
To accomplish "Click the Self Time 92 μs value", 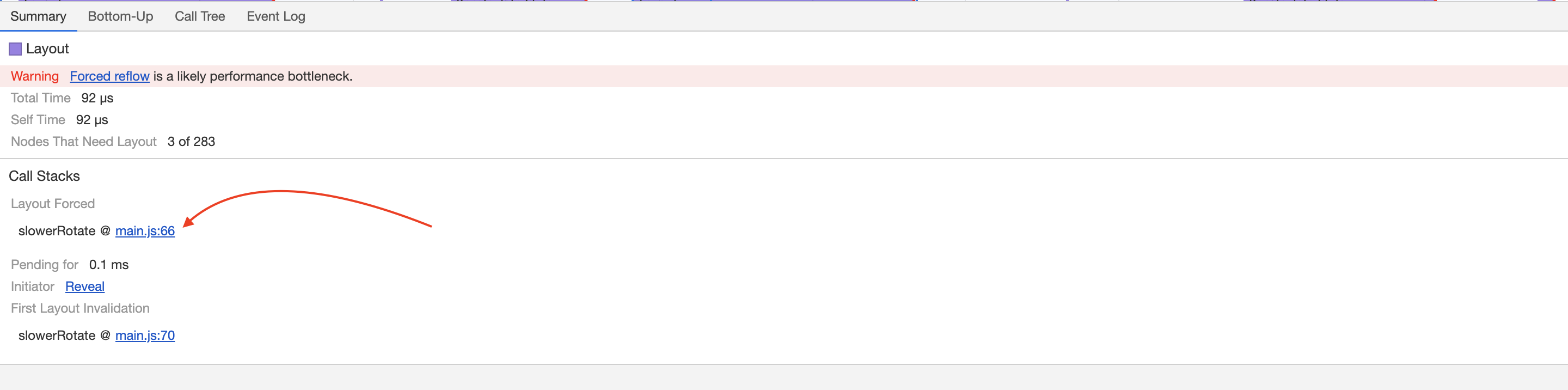I will [x=92, y=120].
